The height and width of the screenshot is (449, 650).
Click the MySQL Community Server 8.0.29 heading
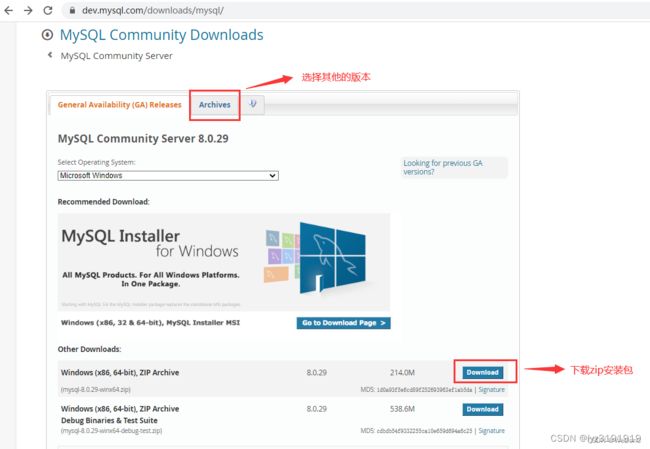pyautogui.click(x=143, y=138)
